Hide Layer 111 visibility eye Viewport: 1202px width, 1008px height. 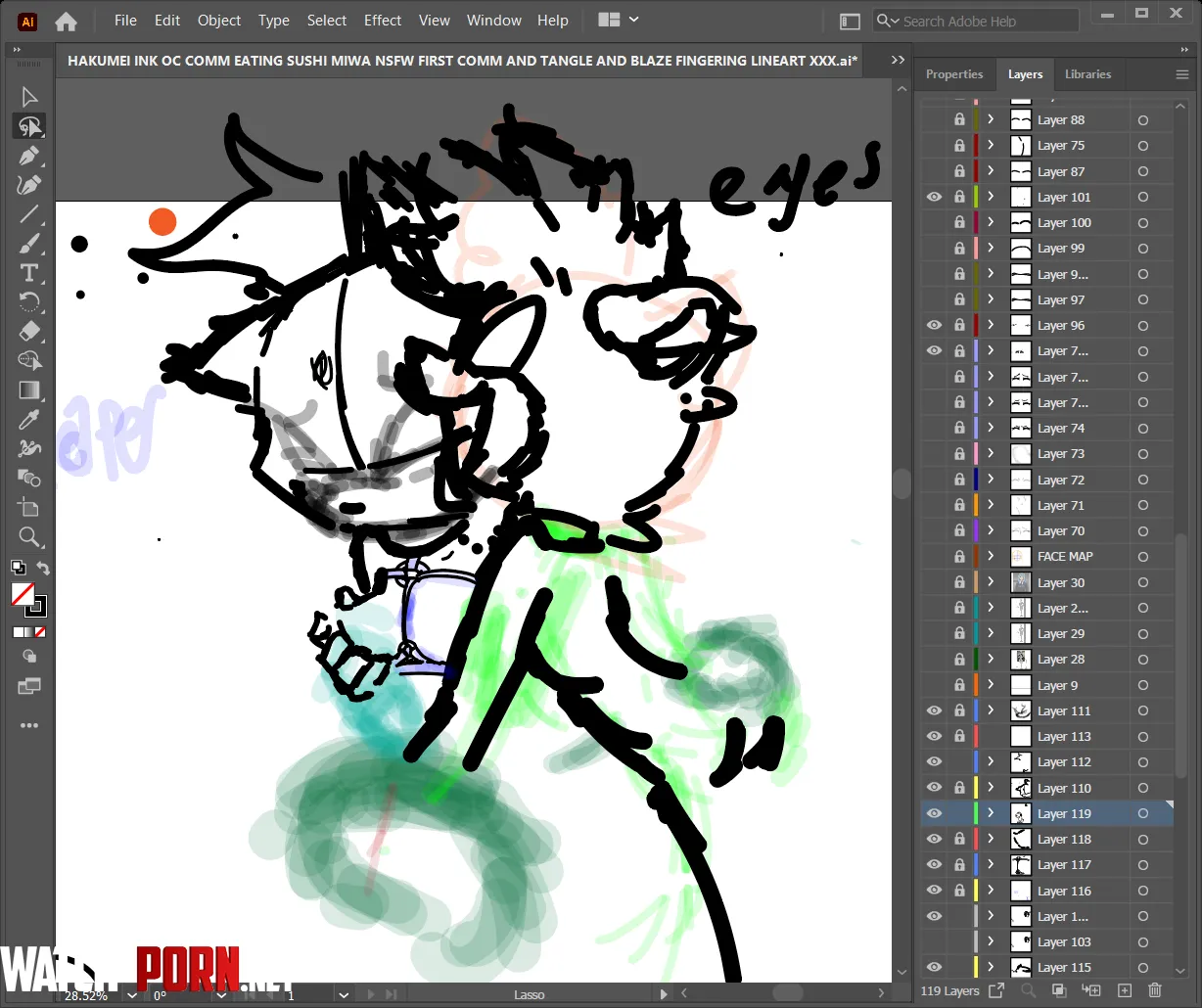934,710
